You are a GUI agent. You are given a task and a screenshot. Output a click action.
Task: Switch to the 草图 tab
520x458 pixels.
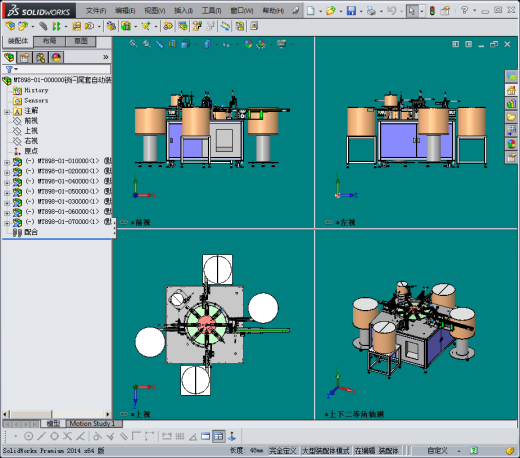tap(81, 41)
